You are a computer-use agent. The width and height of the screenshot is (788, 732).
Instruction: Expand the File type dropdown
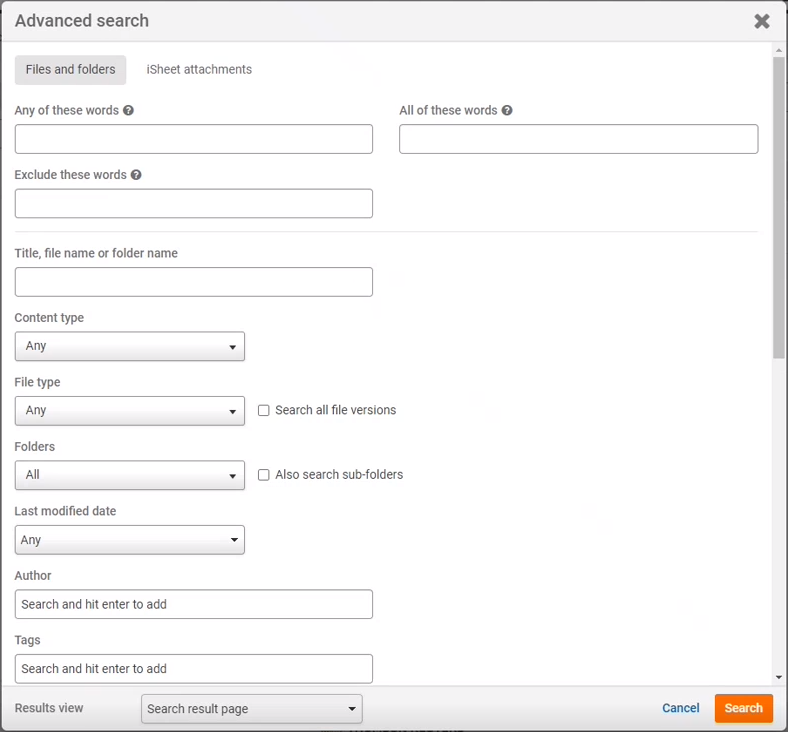coord(130,411)
